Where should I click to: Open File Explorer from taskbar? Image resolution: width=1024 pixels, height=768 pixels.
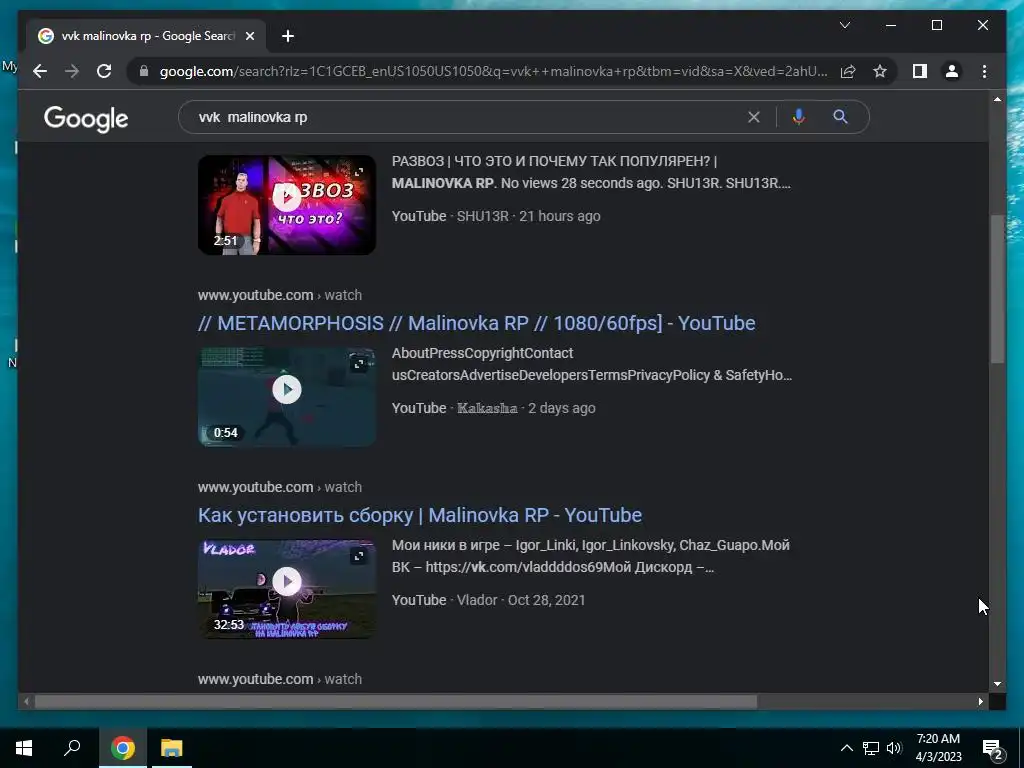(x=172, y=748)
